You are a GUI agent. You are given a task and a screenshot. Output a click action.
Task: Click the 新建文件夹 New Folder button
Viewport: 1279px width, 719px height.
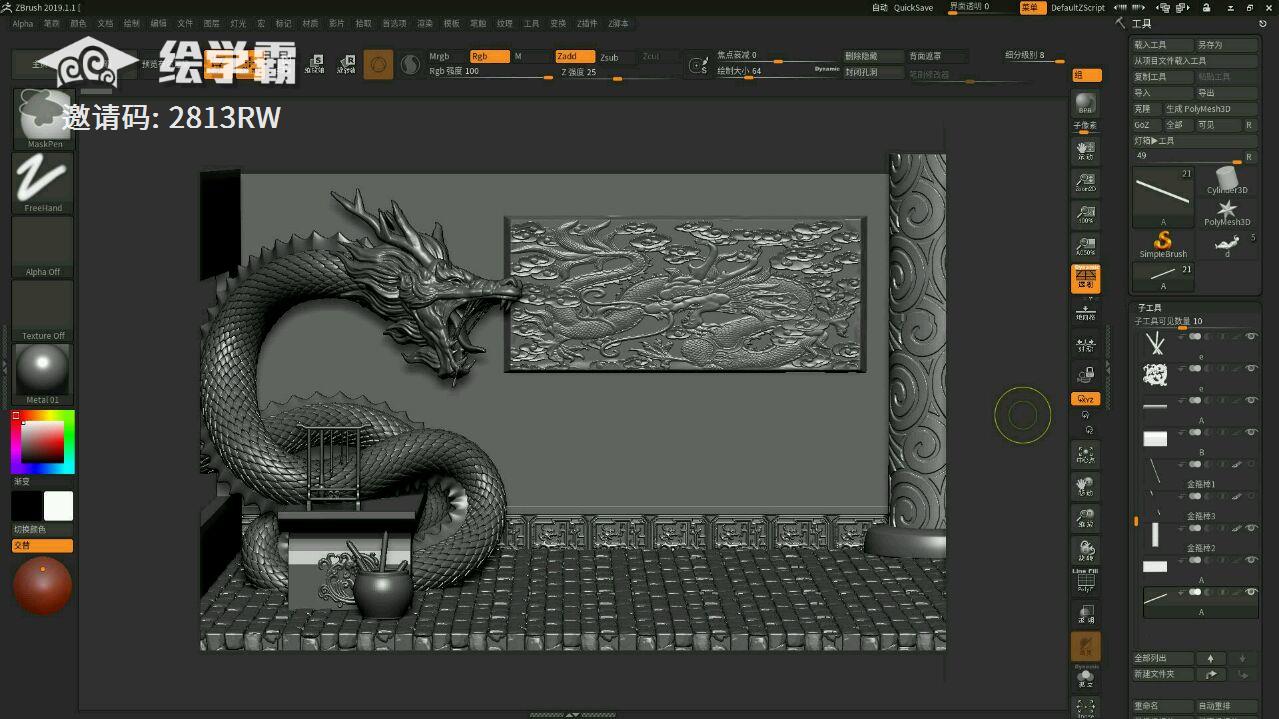(x=1163, y=674)
